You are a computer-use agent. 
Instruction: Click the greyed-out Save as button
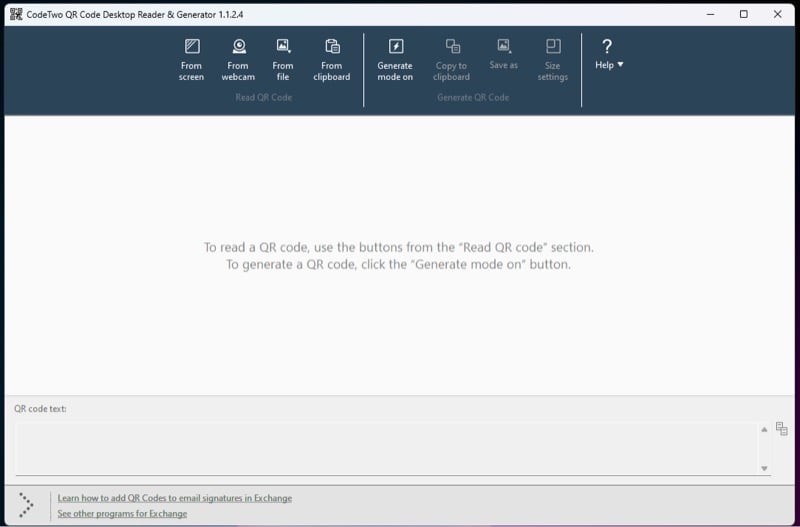point(504,55)
